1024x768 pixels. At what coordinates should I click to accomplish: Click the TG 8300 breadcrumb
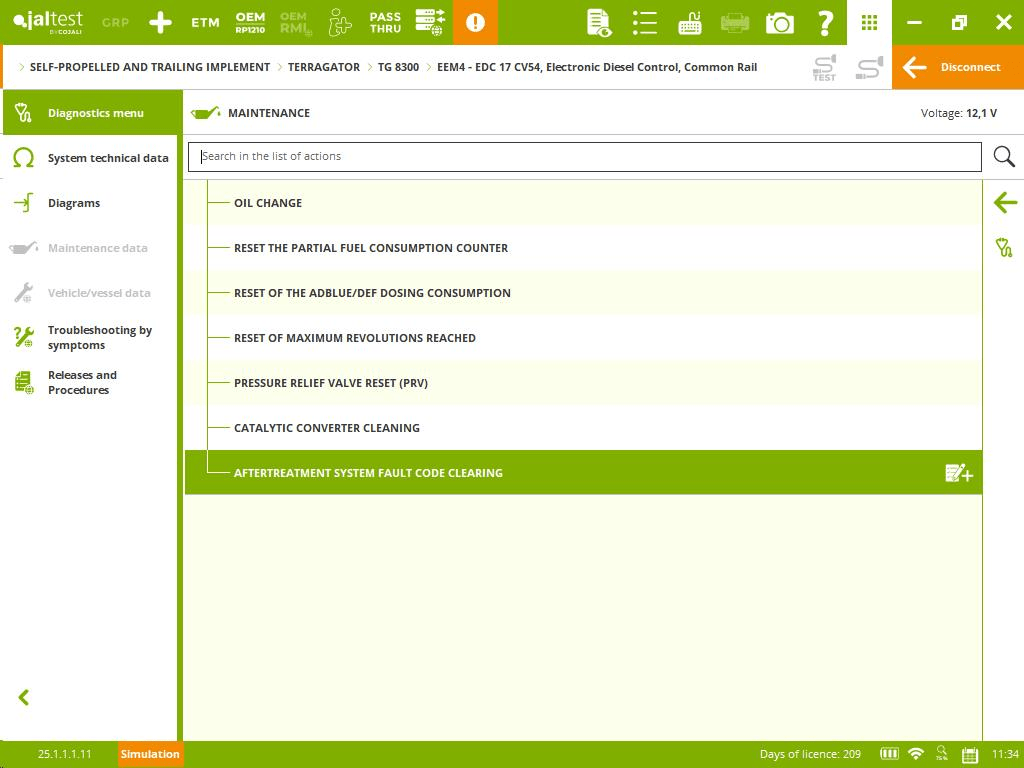point(398,67)
